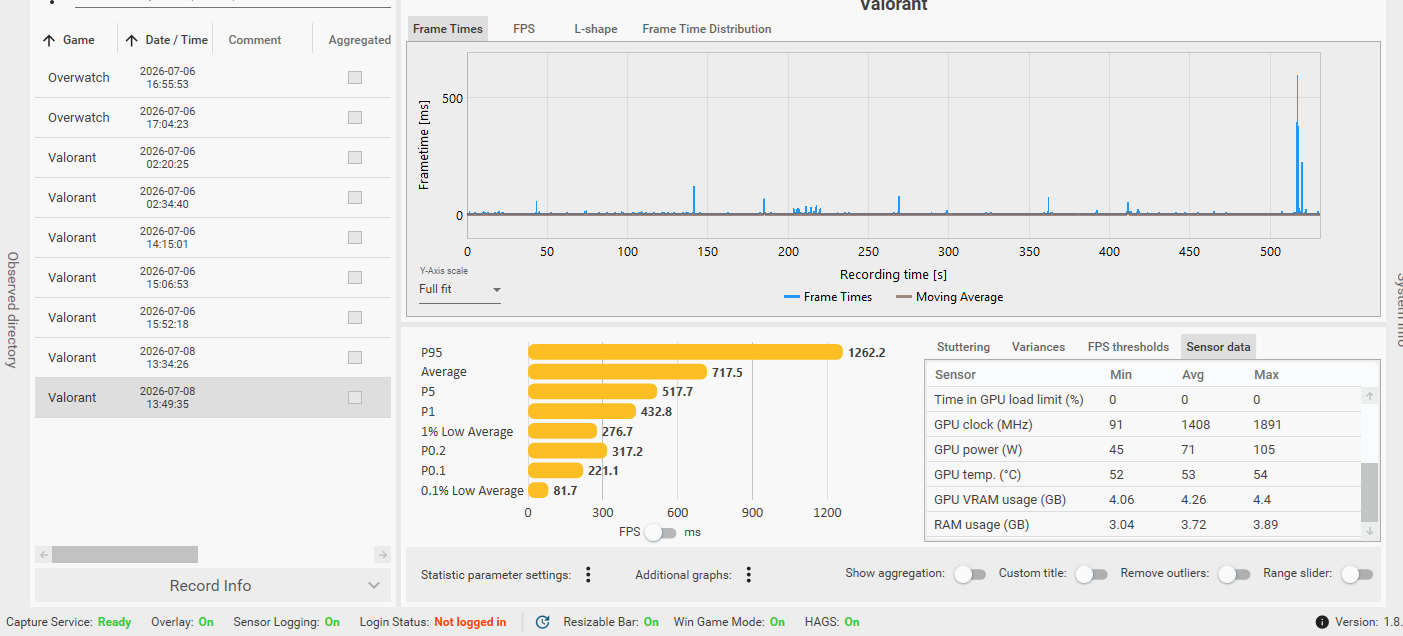Viewport: 1403px width, 636px height.
Task: Open Y-Axis scale Full fit dropdown
Action: pyautogui.click(x=460, y=290)
